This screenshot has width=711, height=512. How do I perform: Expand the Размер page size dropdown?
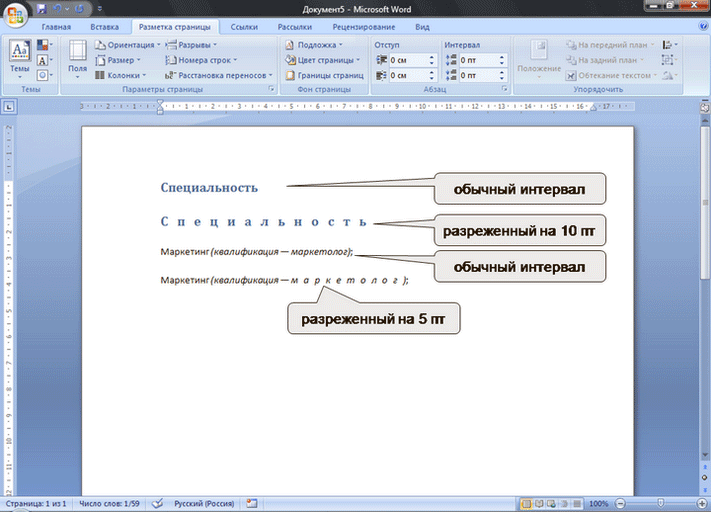(x=118, y=60)
